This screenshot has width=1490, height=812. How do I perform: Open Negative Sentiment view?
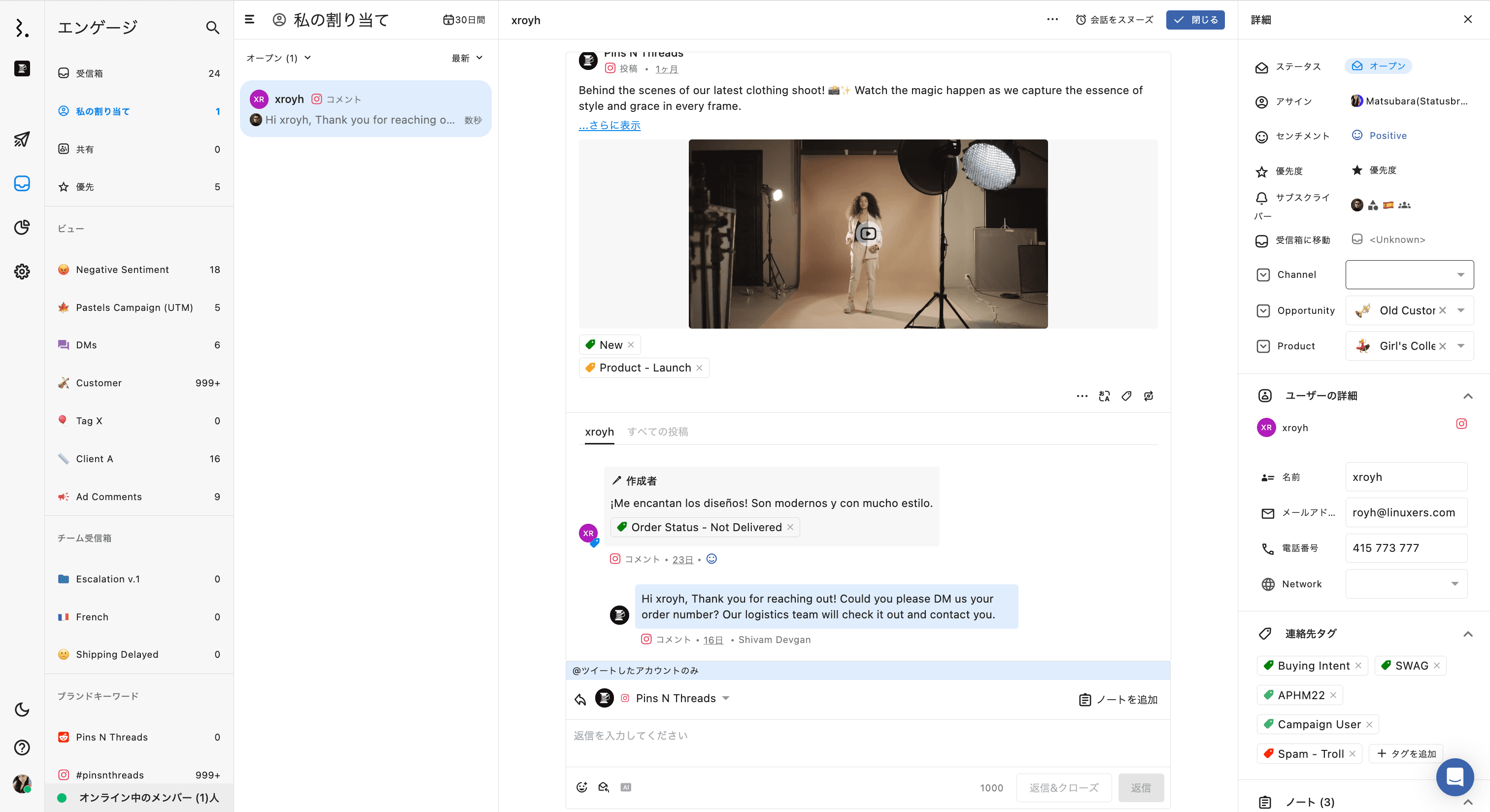(122, 270)
